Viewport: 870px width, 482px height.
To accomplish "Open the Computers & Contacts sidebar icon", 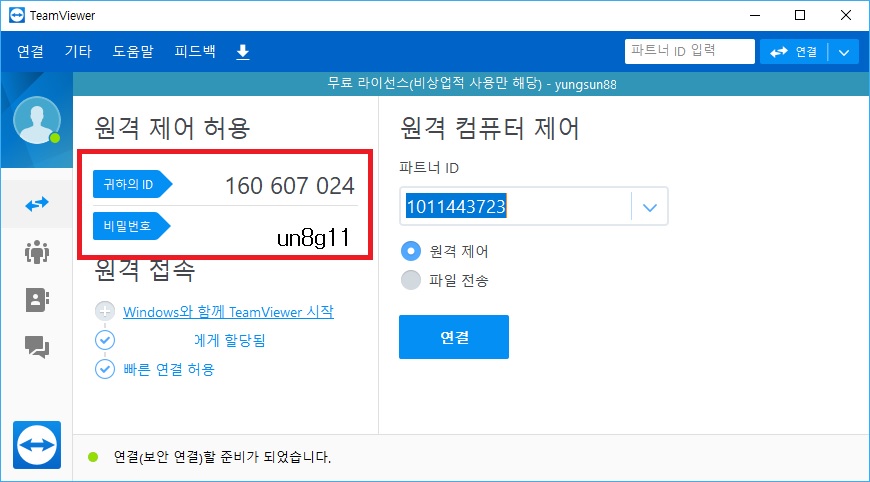I will click(37, 300).
